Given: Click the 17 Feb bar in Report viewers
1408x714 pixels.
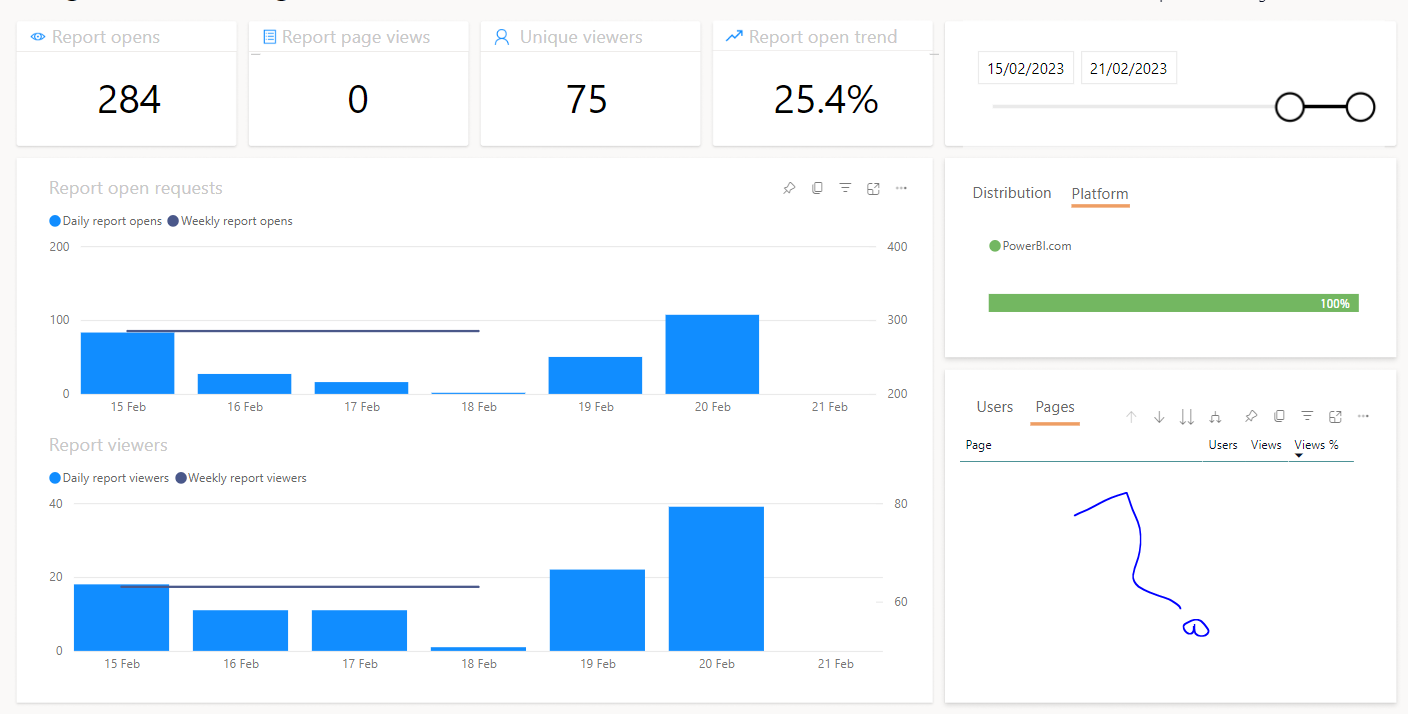Looking at the screenshot, I should [359, 630].
